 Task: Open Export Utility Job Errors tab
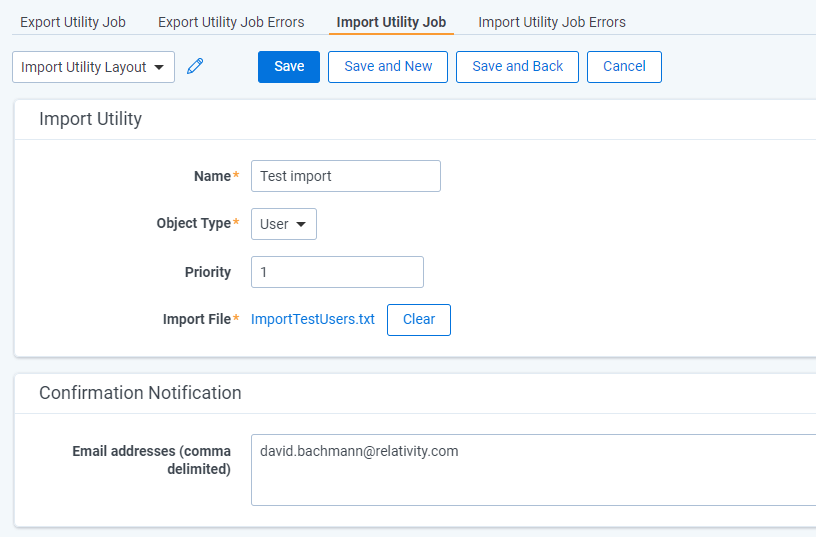[x=231, y=22]
